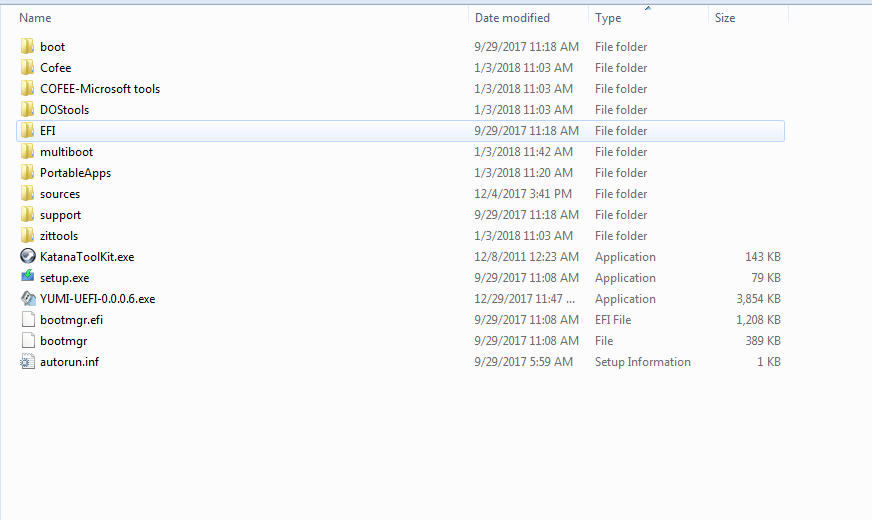
Task: Select the name 'COFEE-Microsoft tools'
Action: coord(100,89)
